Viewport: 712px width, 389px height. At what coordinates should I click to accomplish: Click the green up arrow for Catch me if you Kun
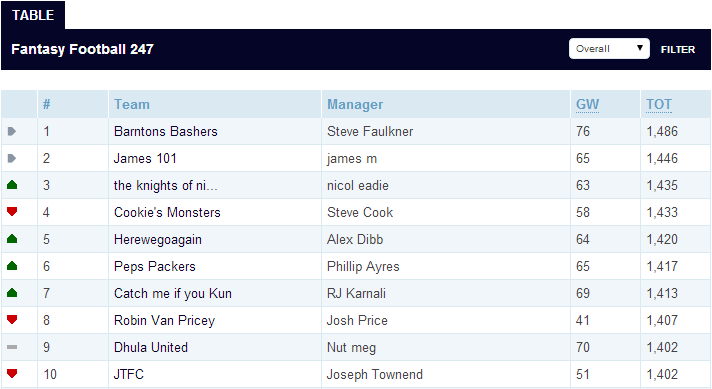[12, 293]
